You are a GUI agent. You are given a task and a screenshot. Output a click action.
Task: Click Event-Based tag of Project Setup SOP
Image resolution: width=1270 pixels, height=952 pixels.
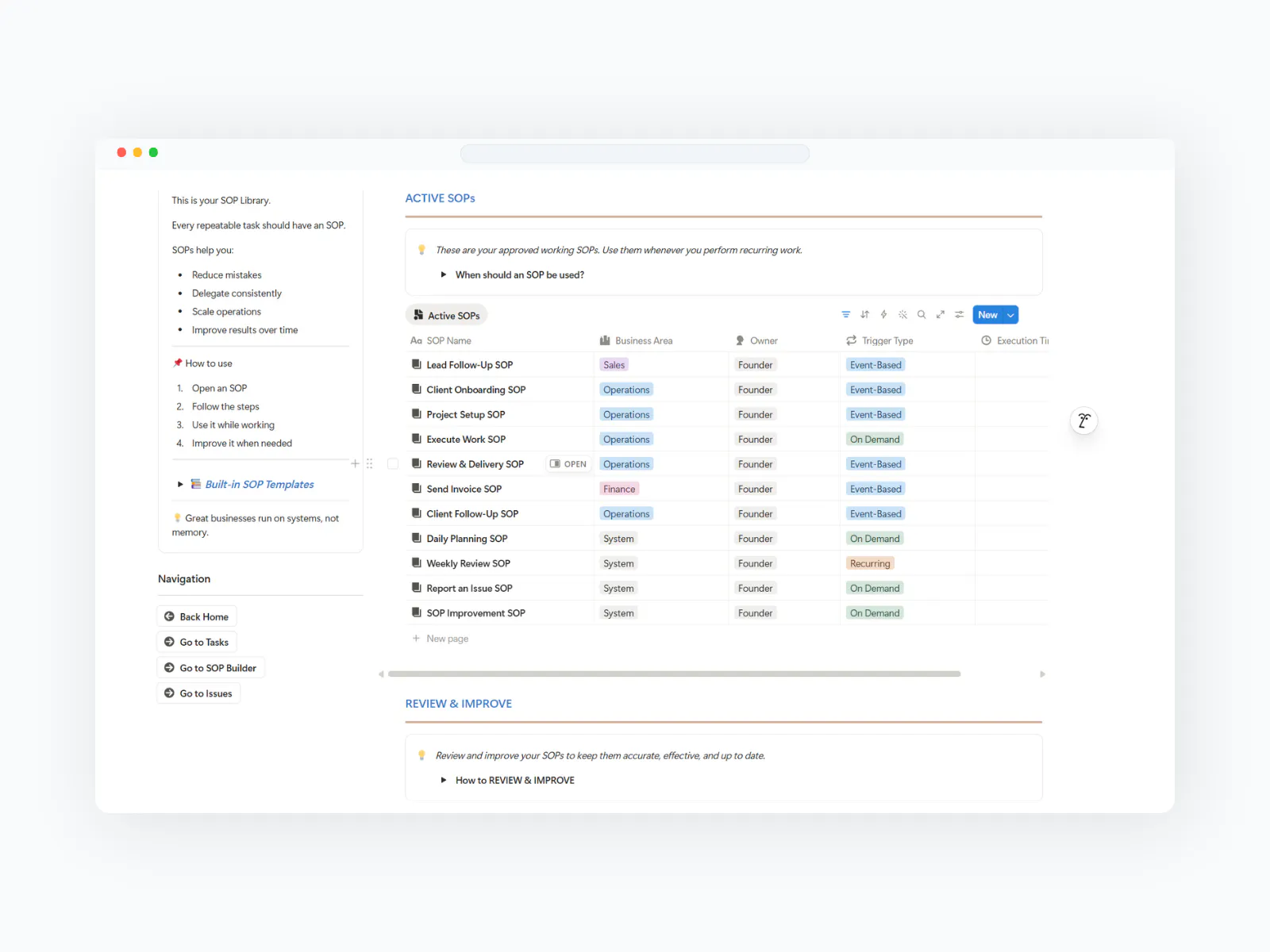click(x=876, y=414)
